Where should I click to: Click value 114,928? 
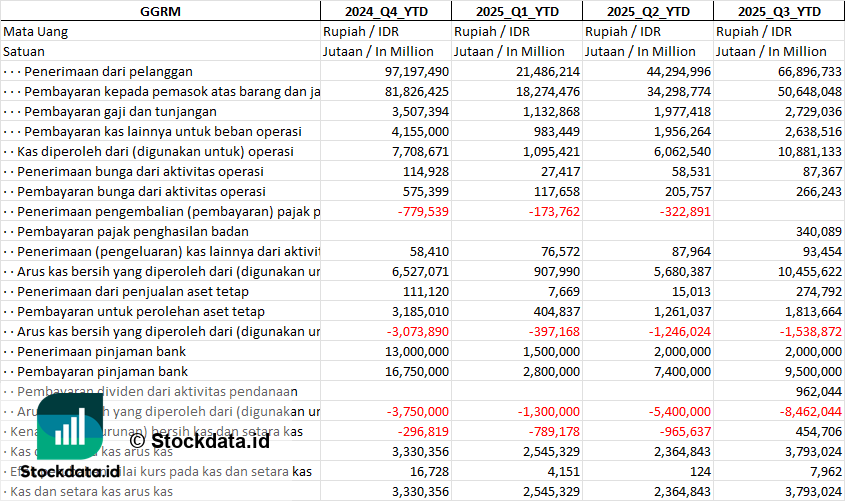click(426, 171)
